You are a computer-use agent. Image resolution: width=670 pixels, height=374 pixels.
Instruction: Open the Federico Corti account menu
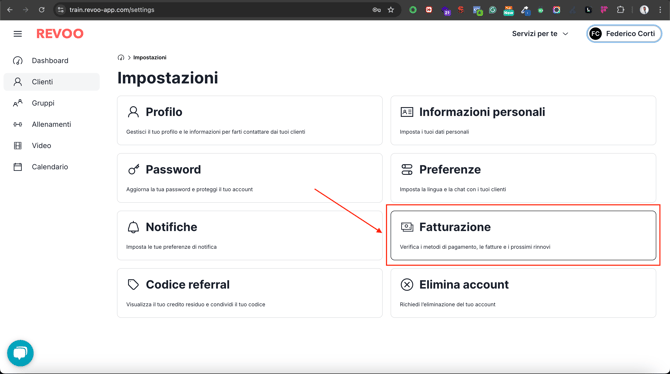624,34
